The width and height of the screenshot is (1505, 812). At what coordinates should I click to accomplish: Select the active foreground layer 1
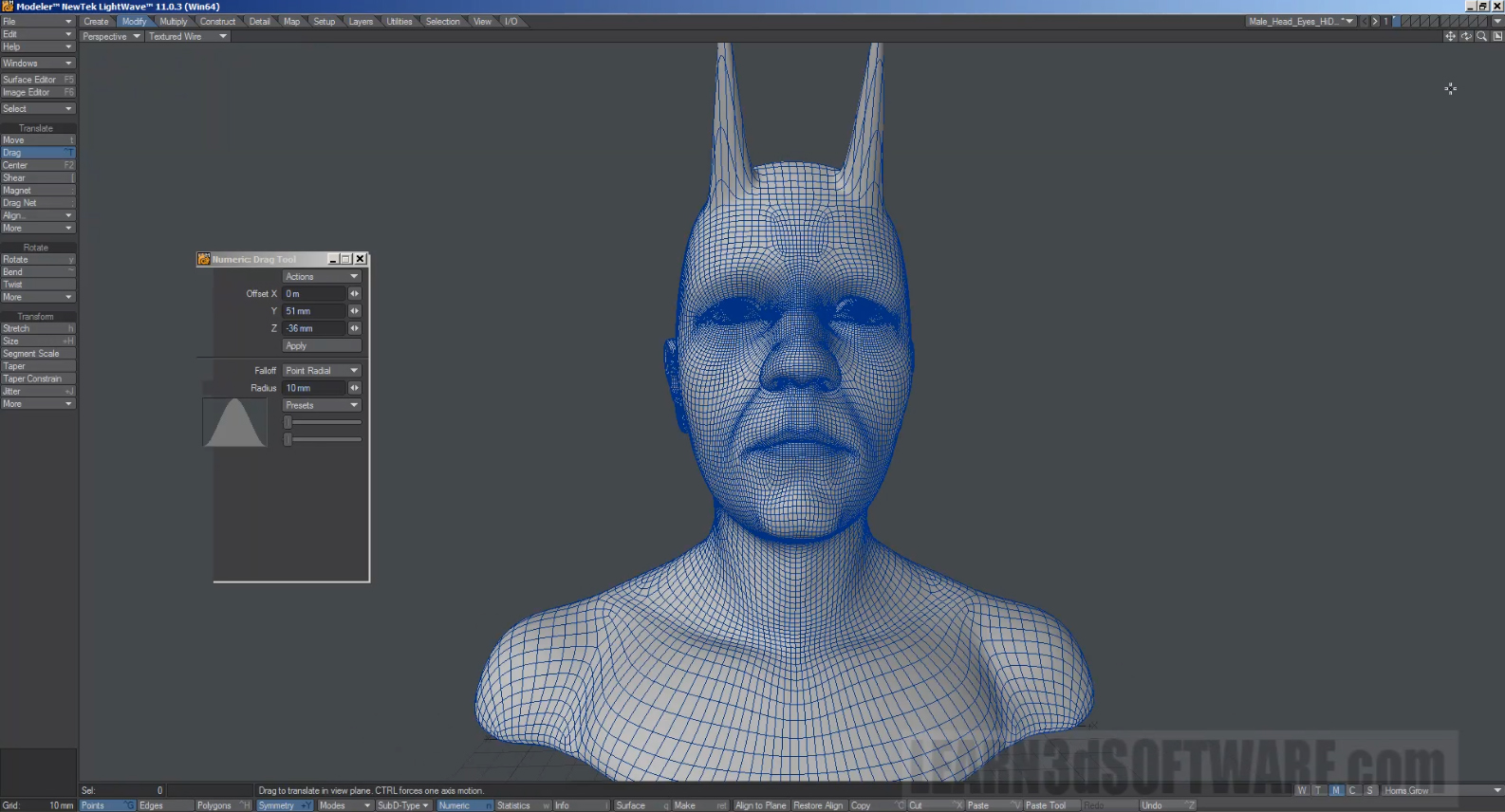[1396, 21]
